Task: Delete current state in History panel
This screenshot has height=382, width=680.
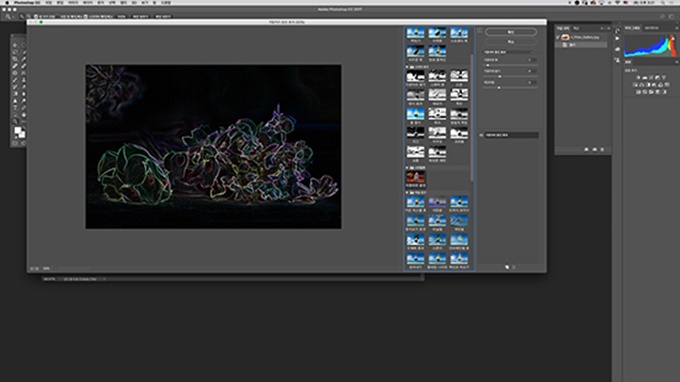Action: pyautogui.click(x=602, y=149)
